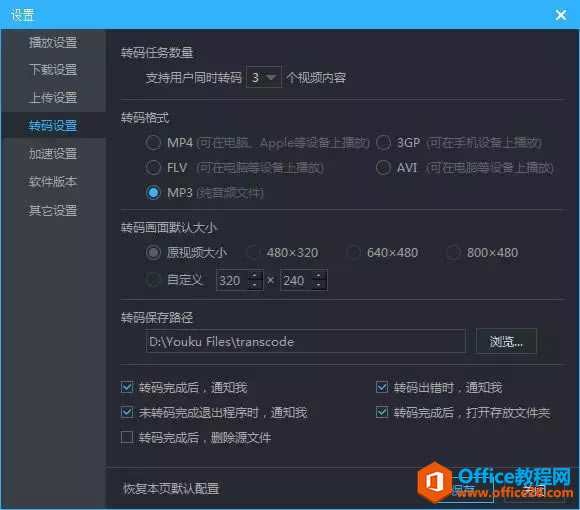Screen dimensions: 580x510
Task: Uncheck 转码完成后，通知我 checkbox
Action: click(127, 387)
